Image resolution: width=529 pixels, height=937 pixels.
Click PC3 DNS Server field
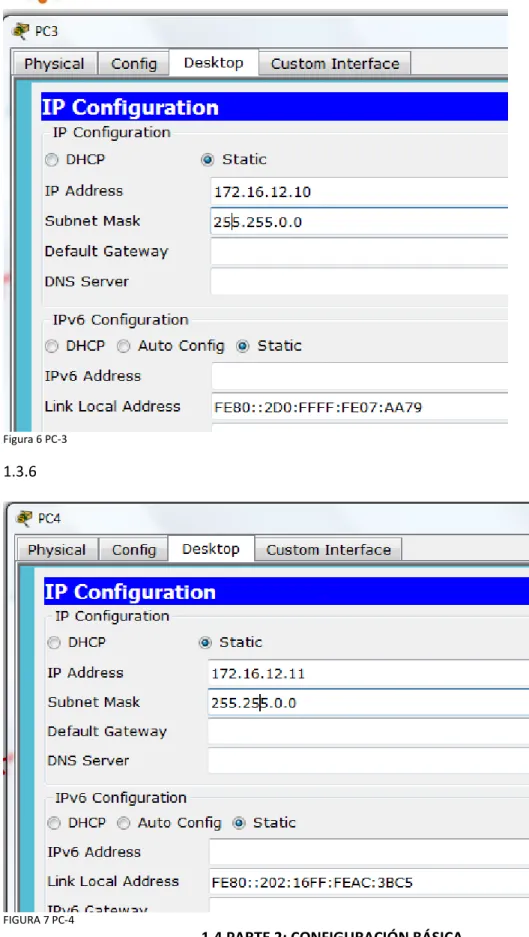[x=359, y=282]
